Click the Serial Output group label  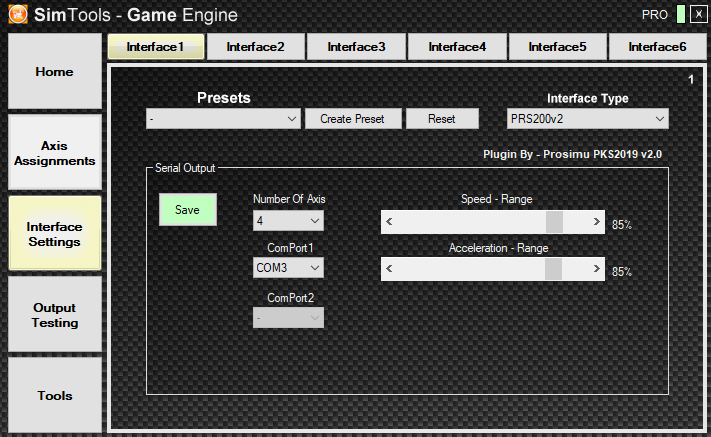(185, 168)
